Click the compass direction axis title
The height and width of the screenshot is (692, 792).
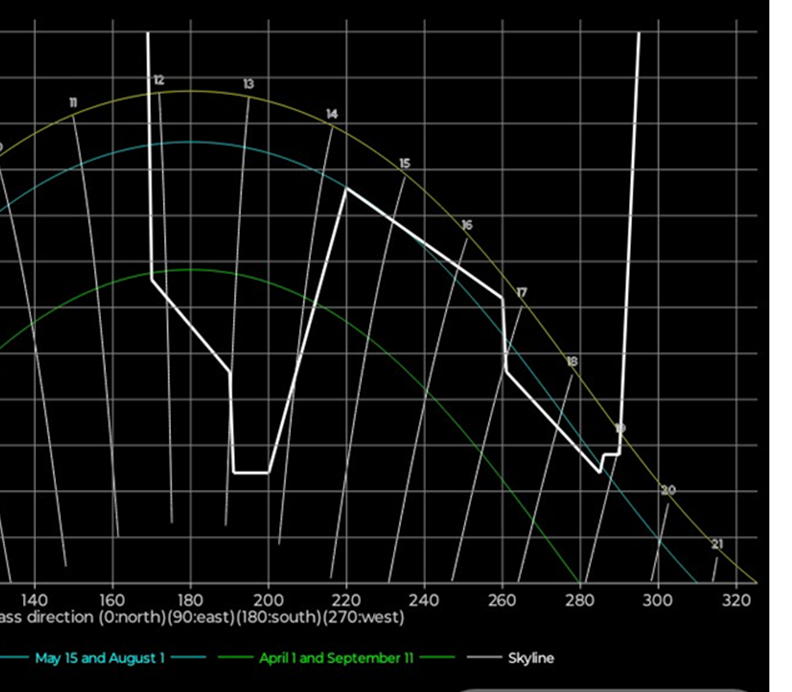[x=200, y=618]
